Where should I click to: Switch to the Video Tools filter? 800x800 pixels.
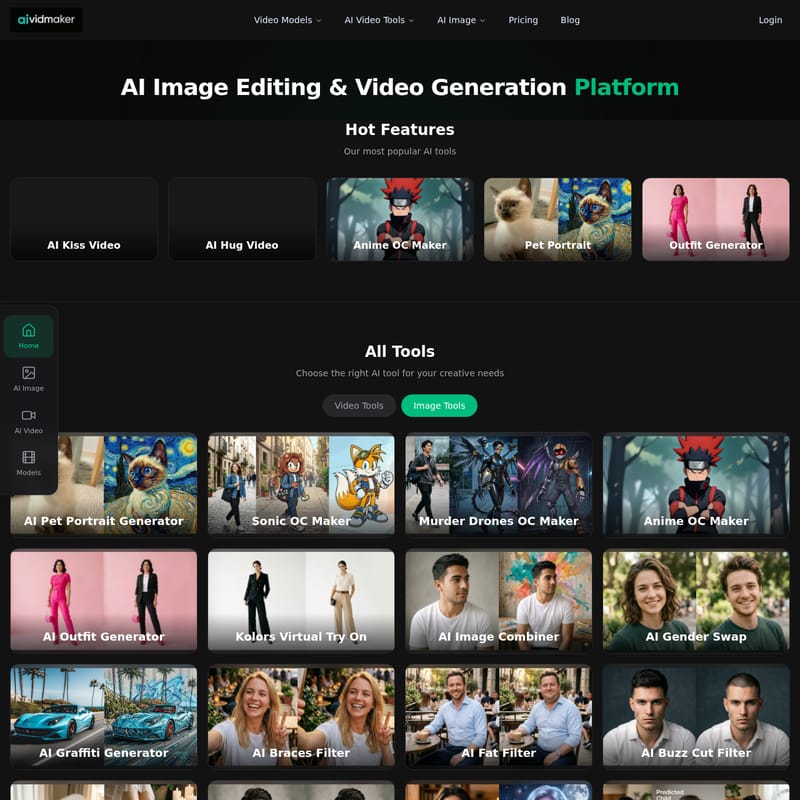tap(359, 406)
